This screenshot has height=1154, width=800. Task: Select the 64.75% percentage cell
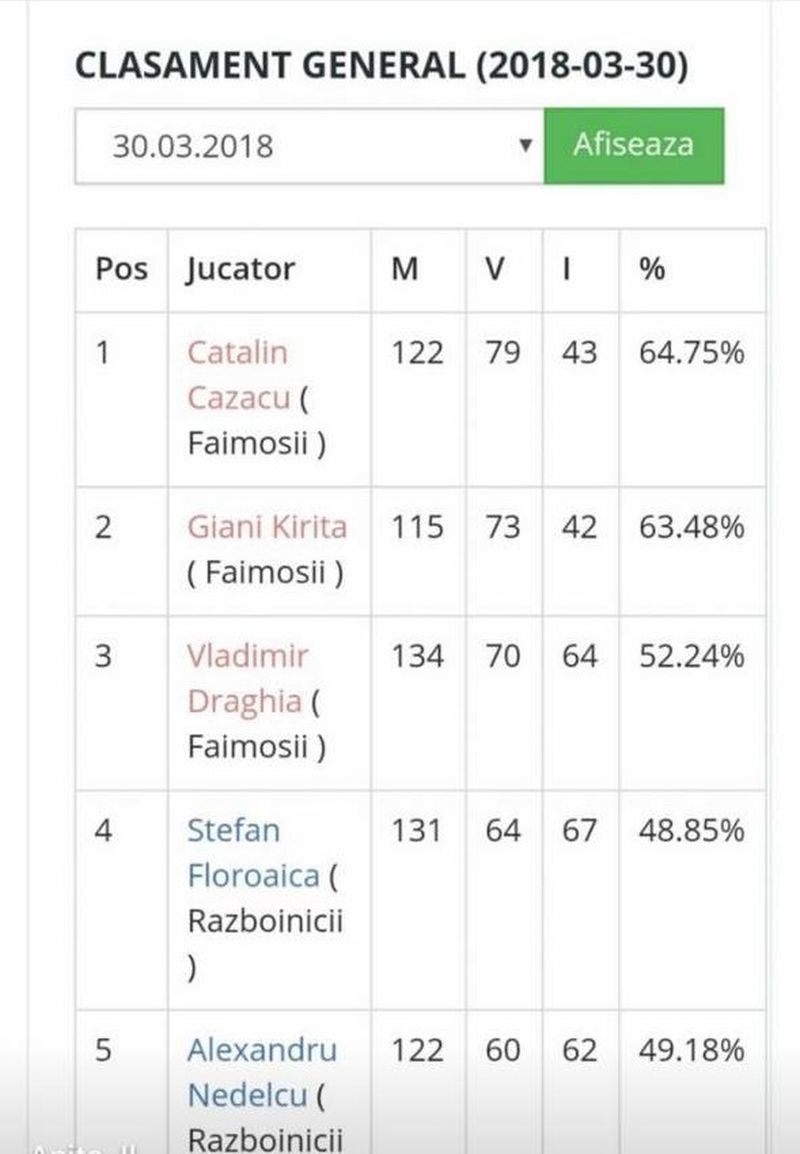[x=691, y=353]
